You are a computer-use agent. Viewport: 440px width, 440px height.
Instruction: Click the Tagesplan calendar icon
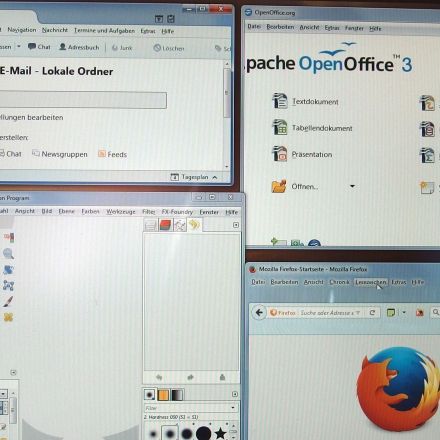[174, 177]
